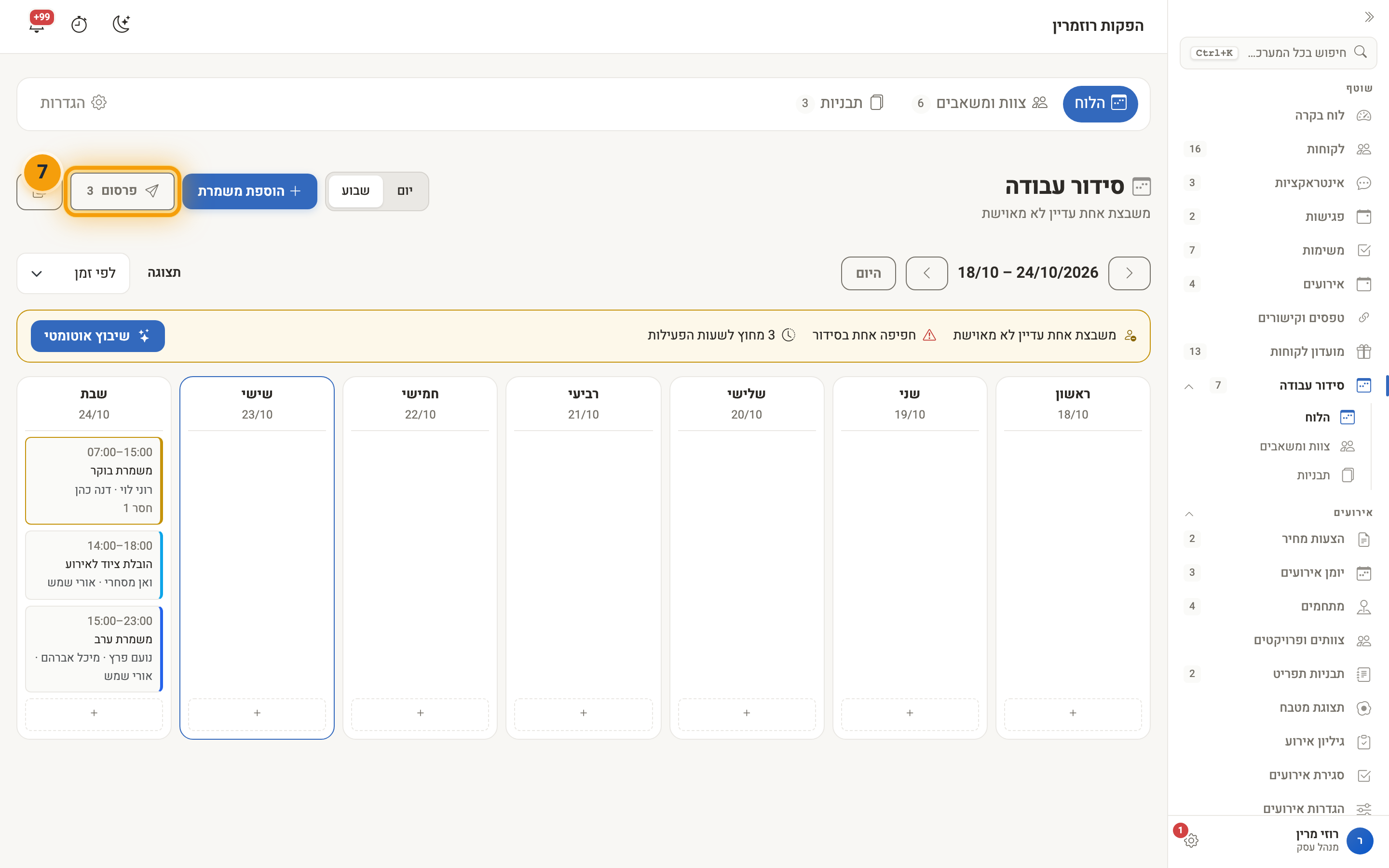Open the notifications bell with +99 badge
Viewport: 1389px width, 868px height.
click(38, 24)
